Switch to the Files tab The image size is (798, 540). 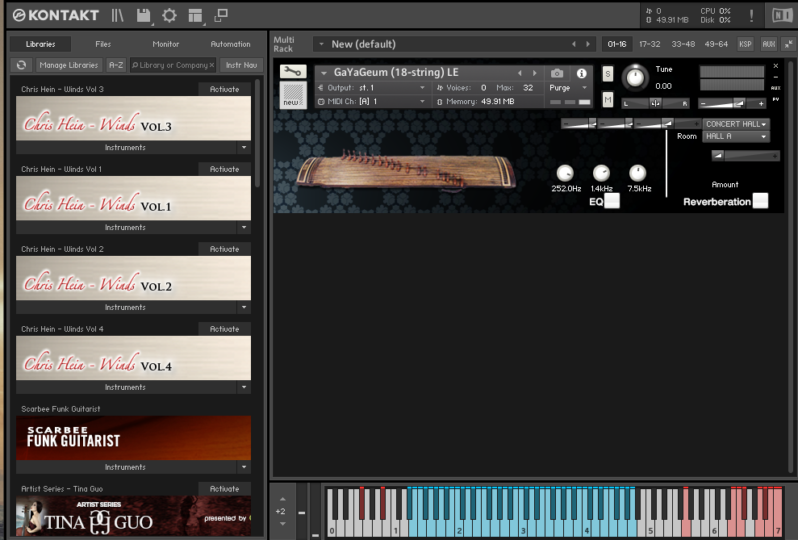click(103, 44)
